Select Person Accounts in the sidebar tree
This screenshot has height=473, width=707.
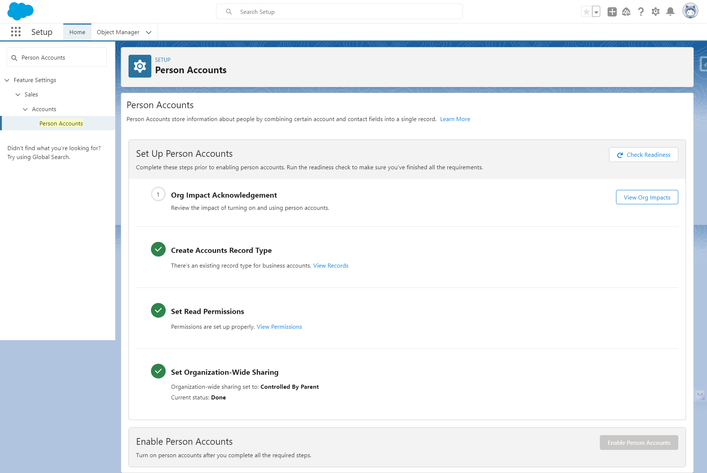pyautogui.click(x=61, y=124)
